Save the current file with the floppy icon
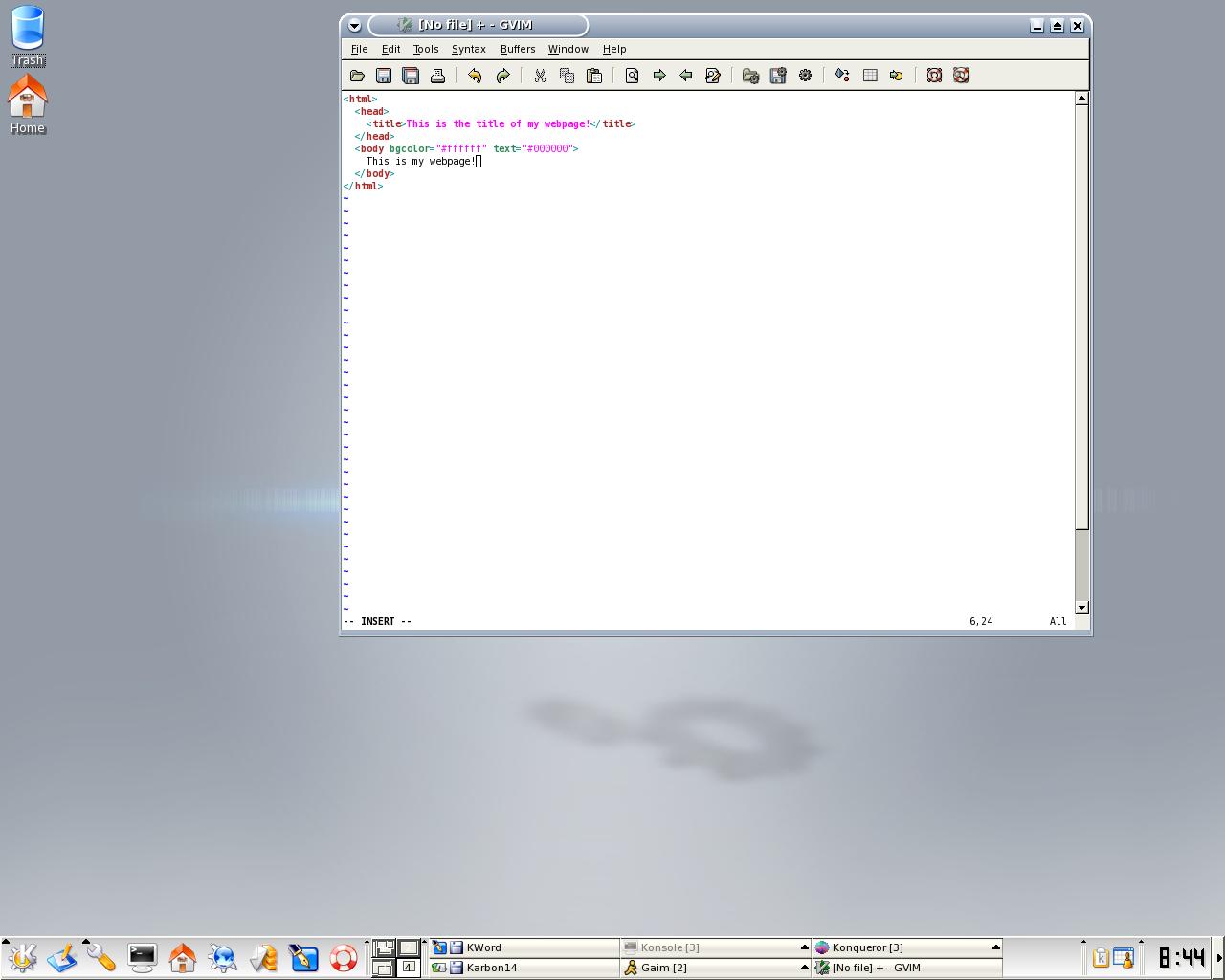Viewport: 1225px width, 980px height. click(x=384, y=76)
